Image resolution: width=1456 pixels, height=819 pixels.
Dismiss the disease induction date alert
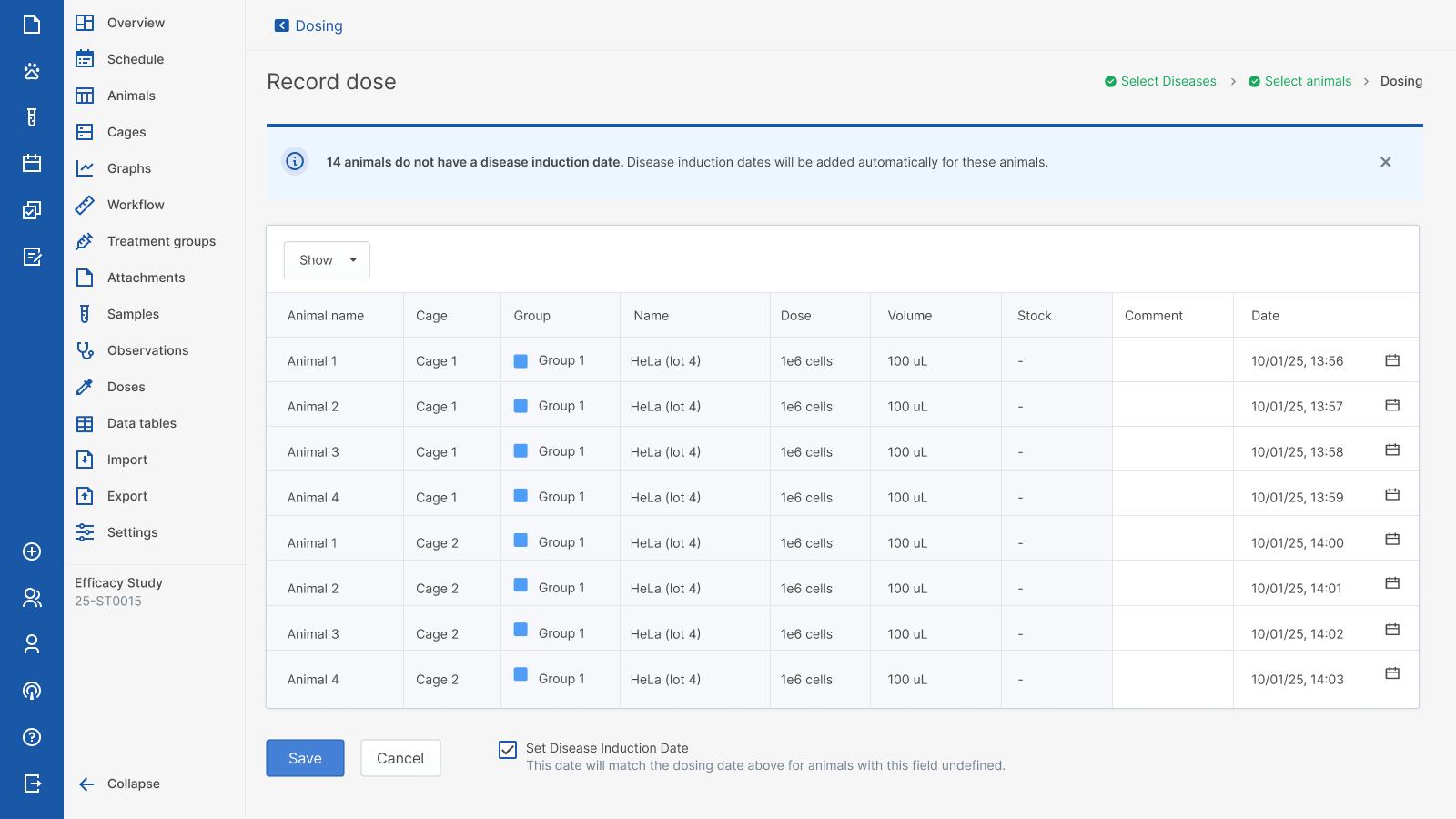1385,162
